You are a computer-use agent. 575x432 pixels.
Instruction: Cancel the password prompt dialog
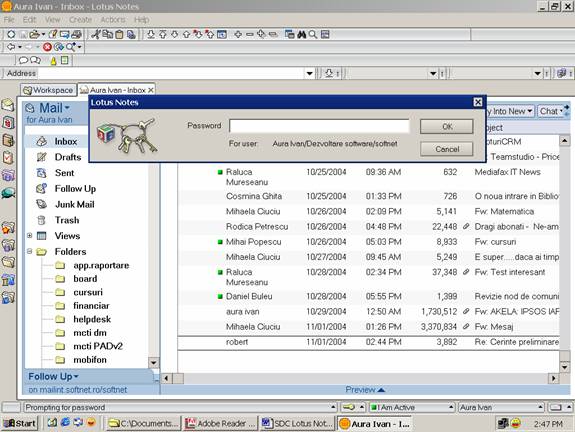coord(447,149)
